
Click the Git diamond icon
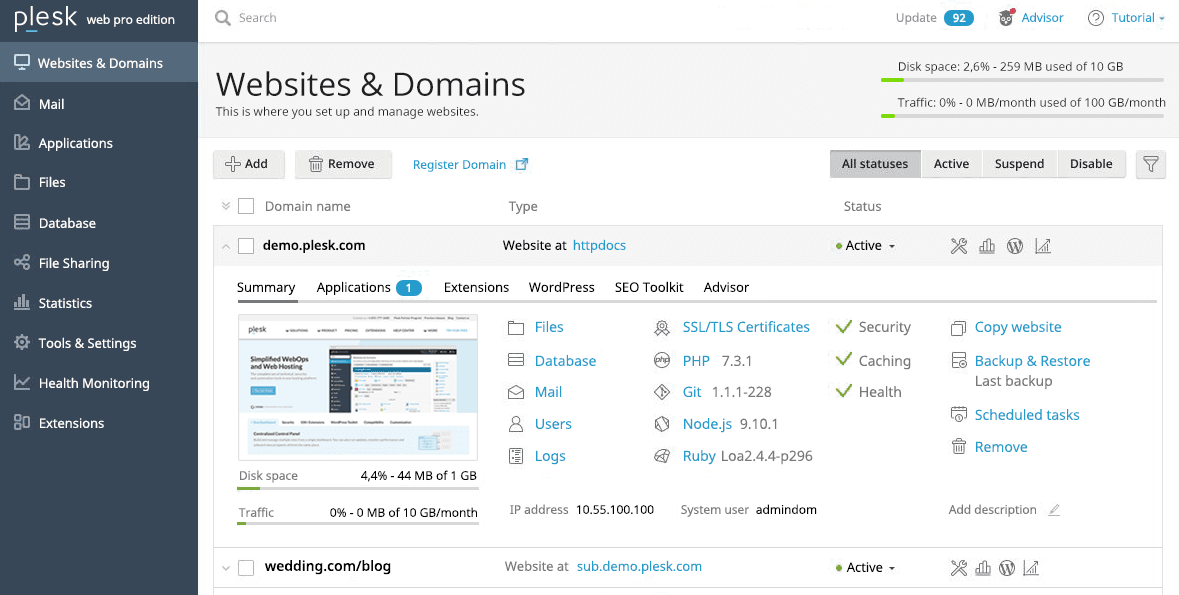click(x=662, y=392)
